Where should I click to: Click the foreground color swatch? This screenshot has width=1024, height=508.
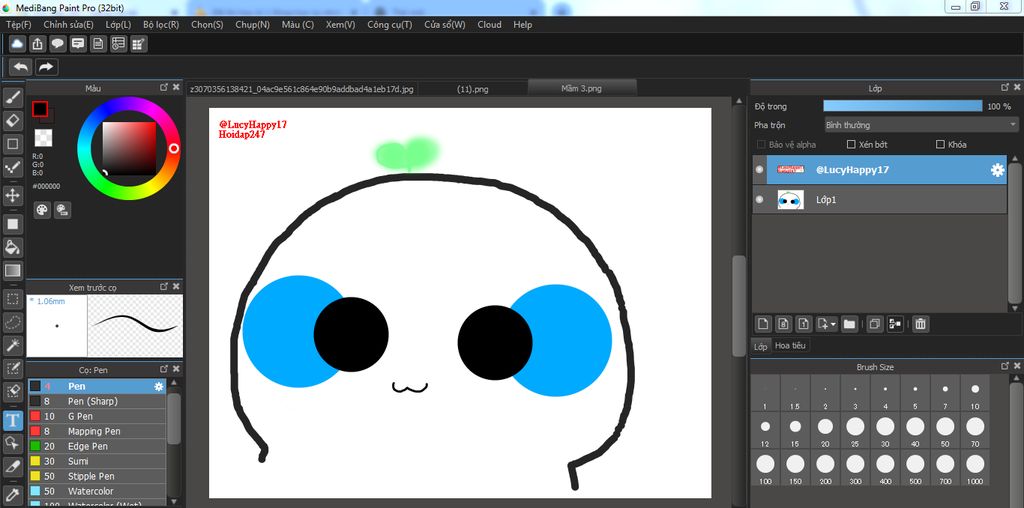[40, 109]
